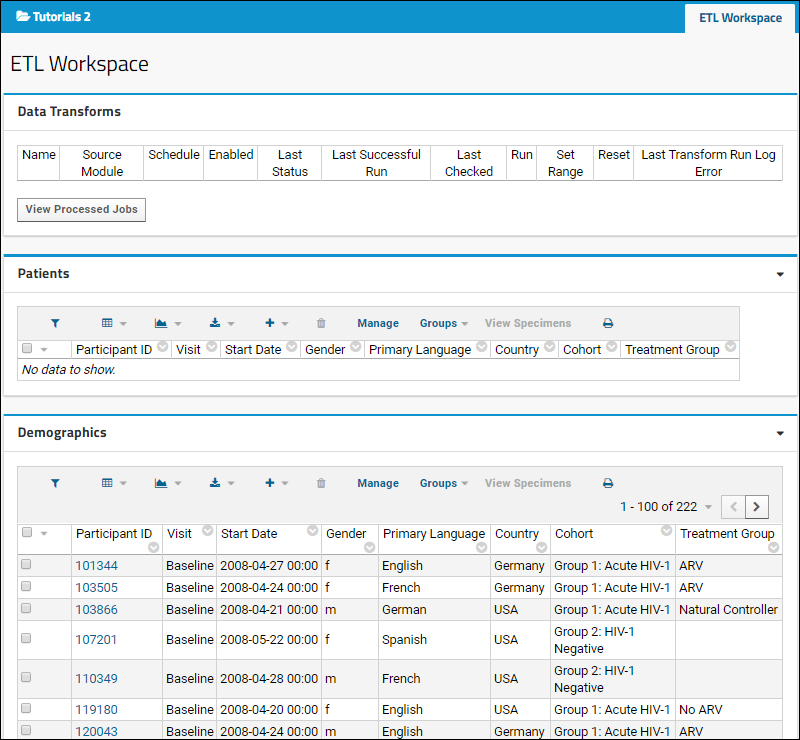Click Natural Controller cell for participant 103866
This screenshot has width=800, height=740.
click(x=728, y=609)
